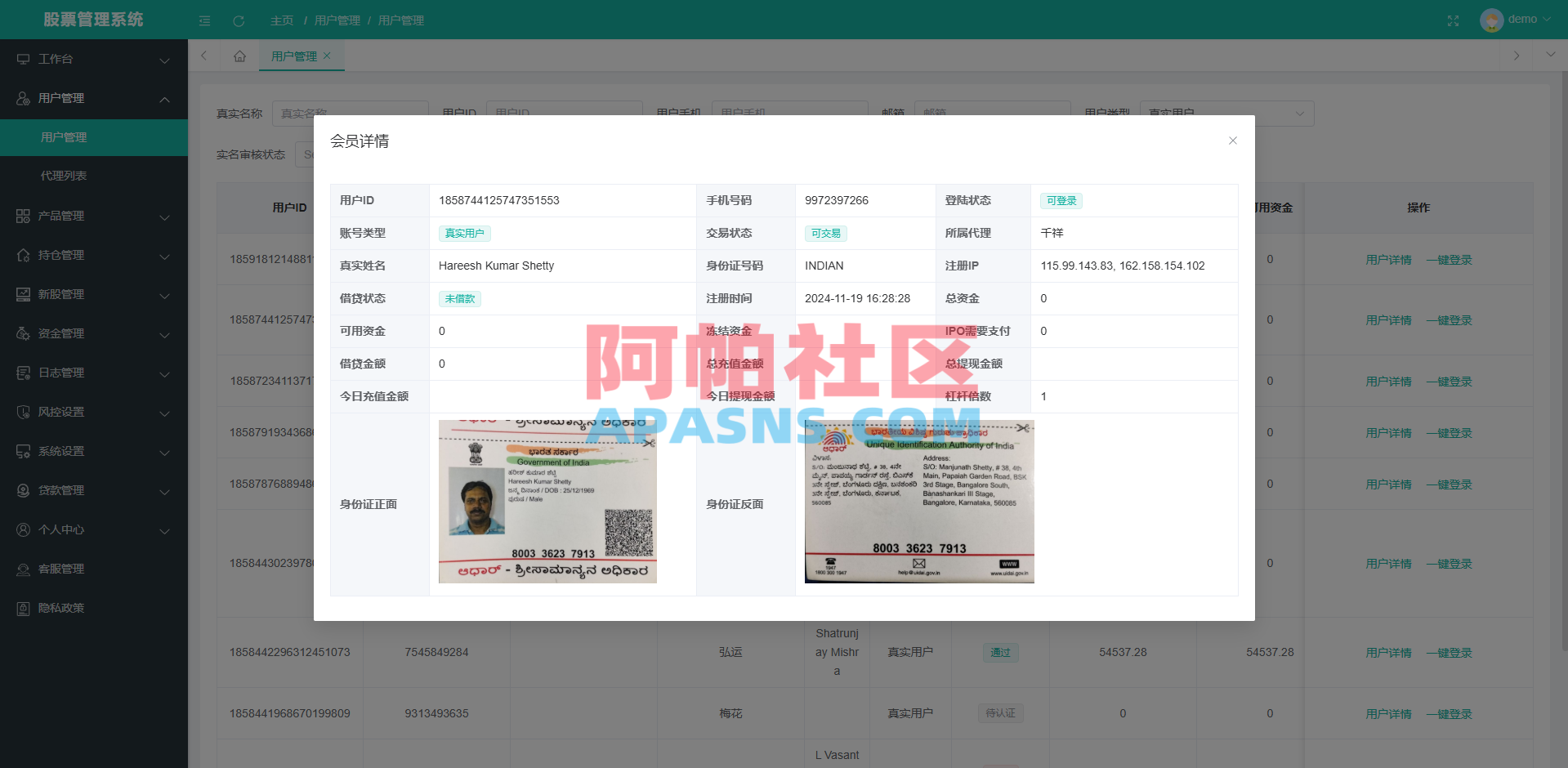Image resolution: width=1568 pixels, height=768 pixels.
Task: Switch to the 用户管理 tab
Action: tap(296, 56)
